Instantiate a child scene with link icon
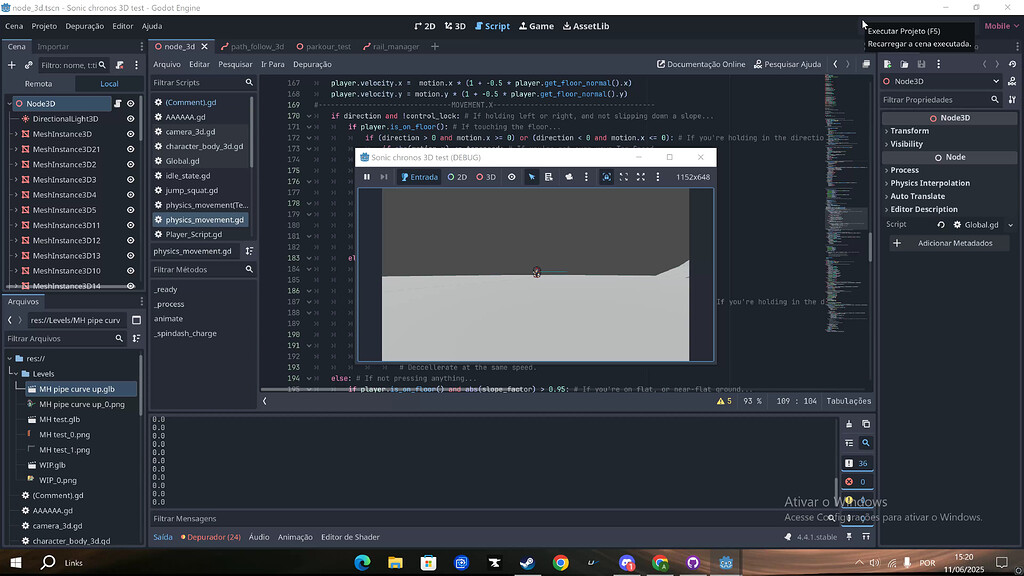This screenshot has width=1024, height=576. (x=28, y=65)
